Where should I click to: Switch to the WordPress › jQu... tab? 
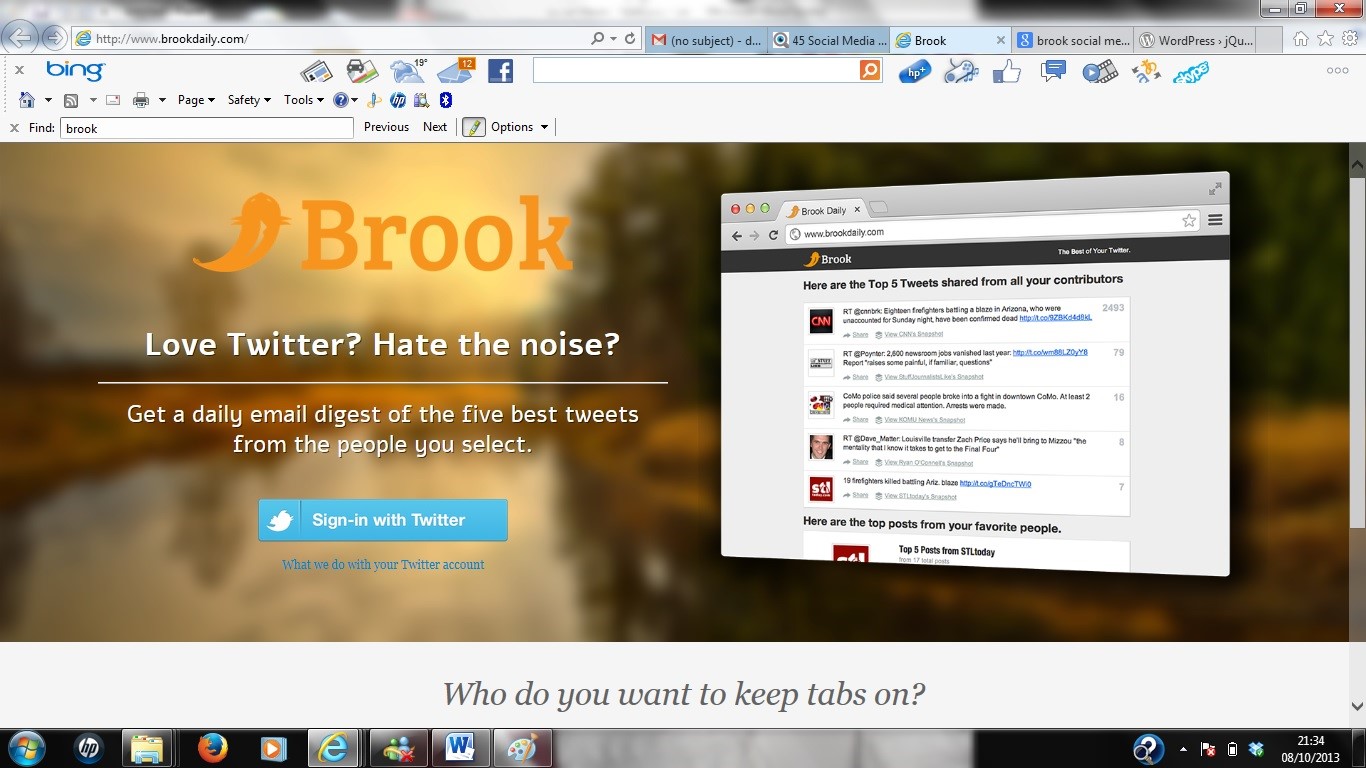click(x=1196, y=40)
